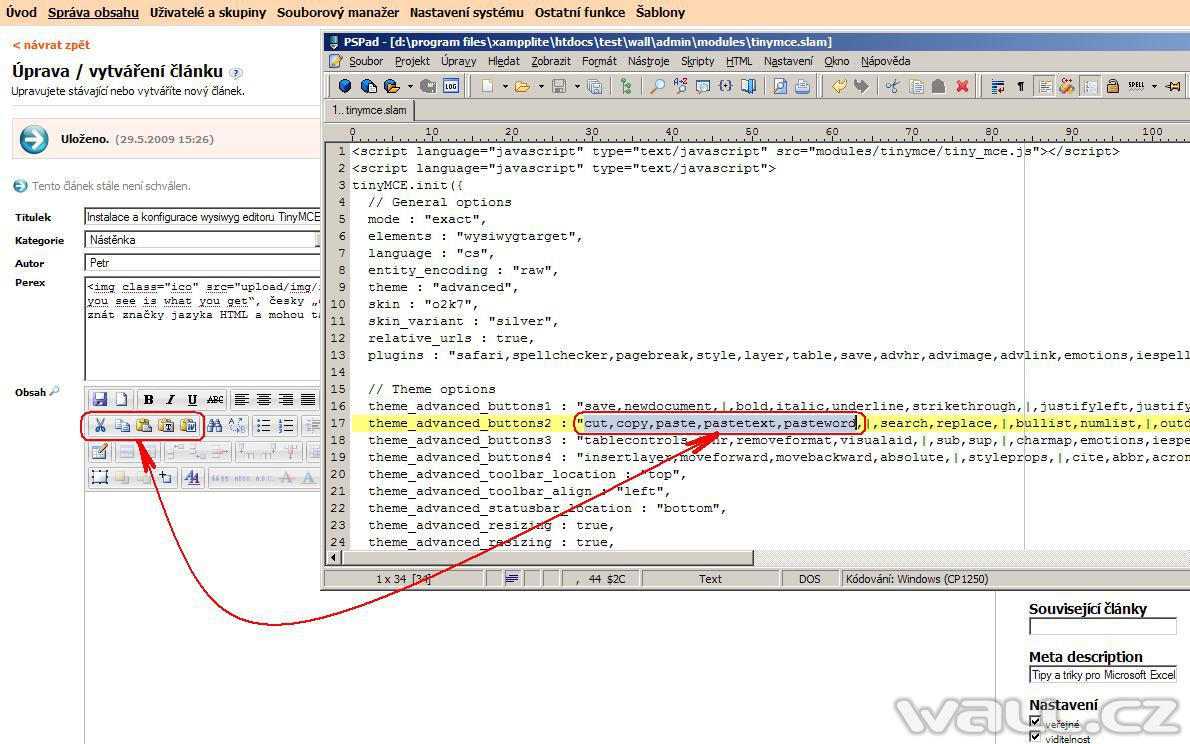Click PSPad Print icon
The image size is (1190, 744).
[802, 86]
